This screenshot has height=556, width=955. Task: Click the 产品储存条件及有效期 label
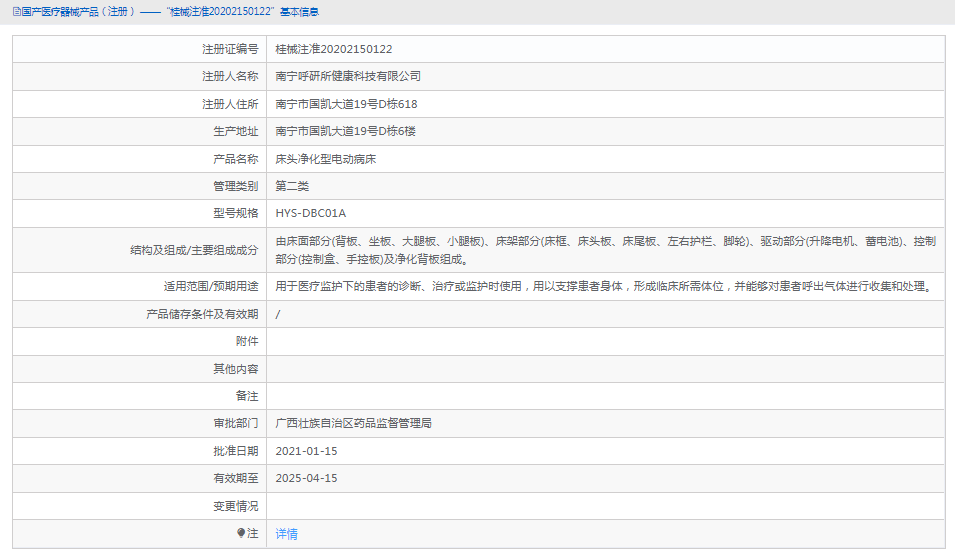202,314
